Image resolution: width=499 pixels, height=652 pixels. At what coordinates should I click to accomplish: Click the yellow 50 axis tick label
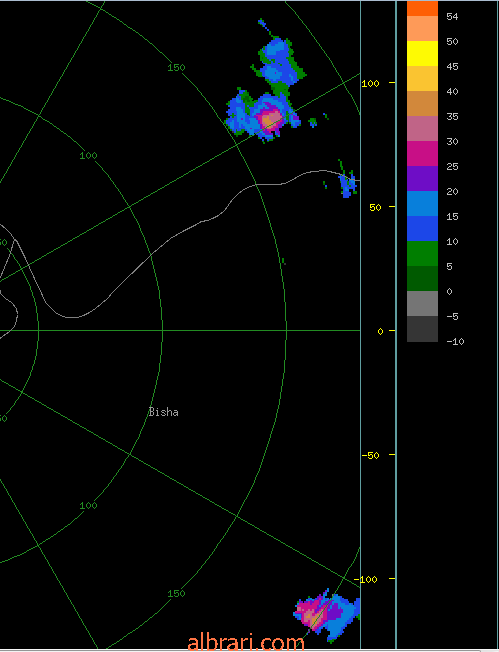pyautogui.click(x=375, y=207)
